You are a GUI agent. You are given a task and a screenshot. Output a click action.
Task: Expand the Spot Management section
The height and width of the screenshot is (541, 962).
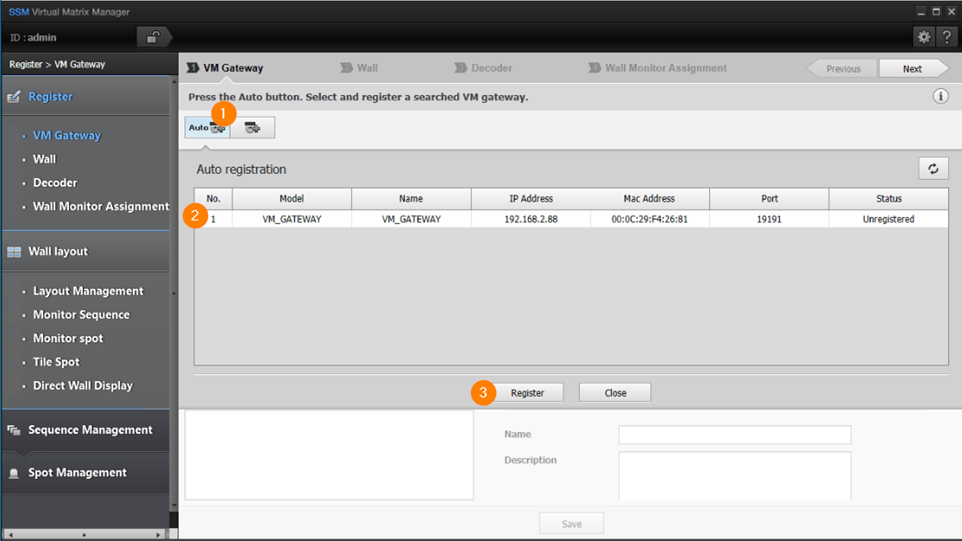click(x=86, y=473)
